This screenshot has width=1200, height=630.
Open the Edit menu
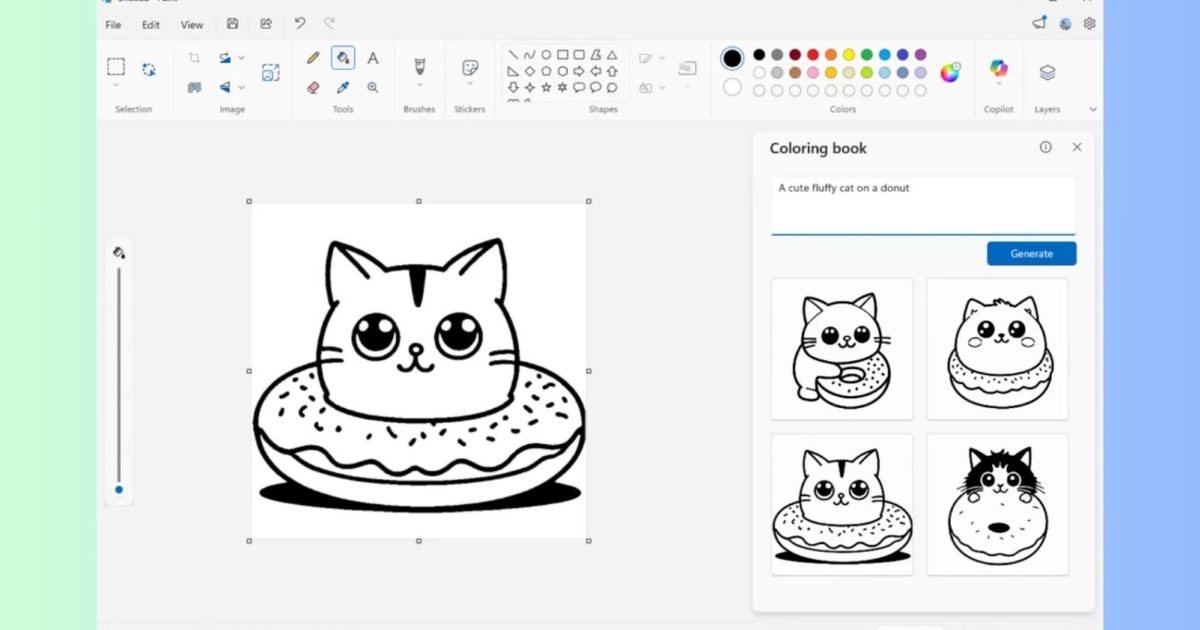[x=150, y=25]
